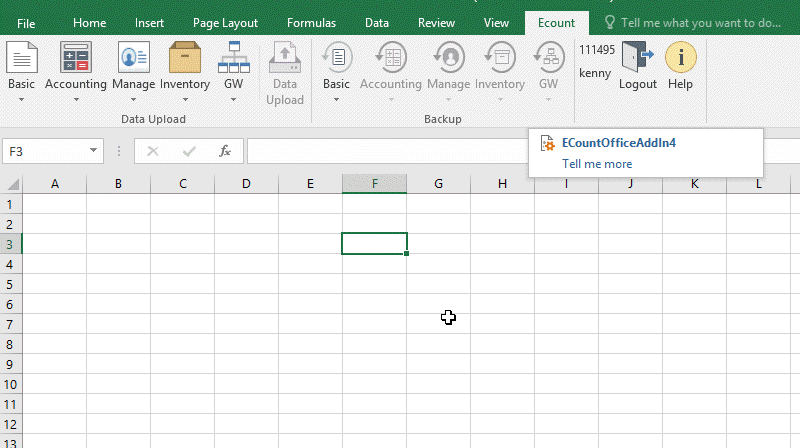
Task: Switch to the Page Layout tab
Action: (x=225, y=23)
